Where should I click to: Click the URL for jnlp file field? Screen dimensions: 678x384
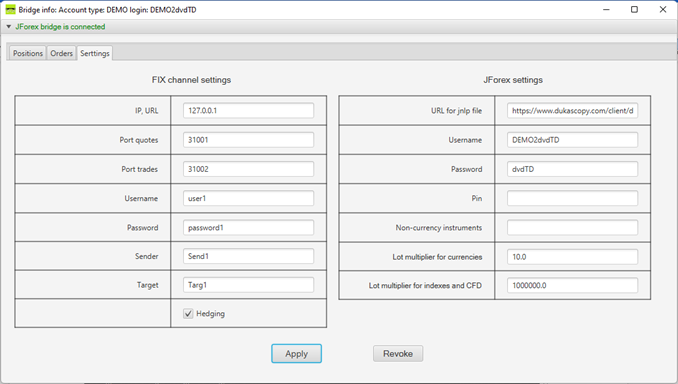tap(572, 111)
